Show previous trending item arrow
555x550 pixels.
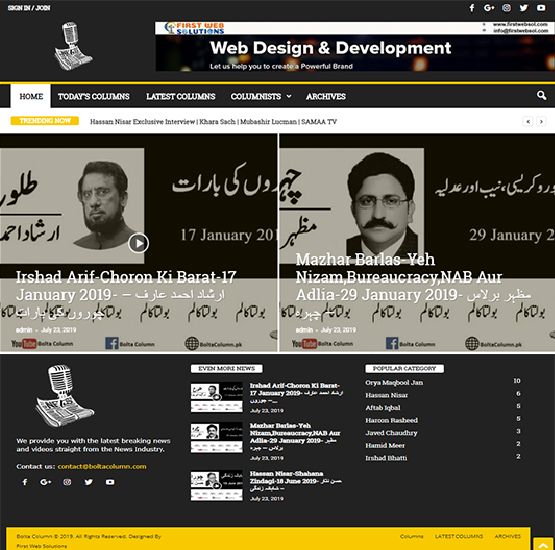pos(528,121)
